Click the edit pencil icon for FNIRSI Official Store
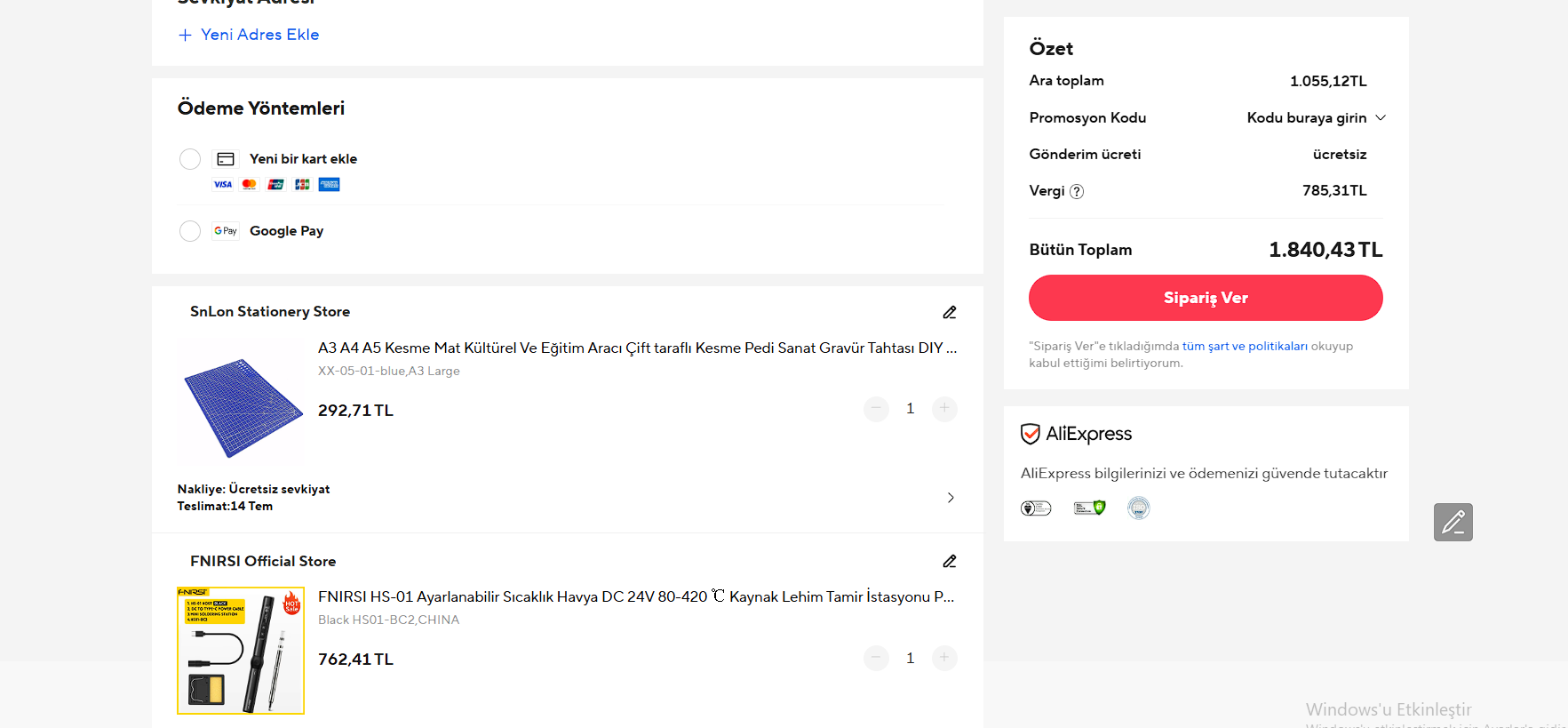Image resolution: width=1568 pixels, height=728 pixels. 950,561
